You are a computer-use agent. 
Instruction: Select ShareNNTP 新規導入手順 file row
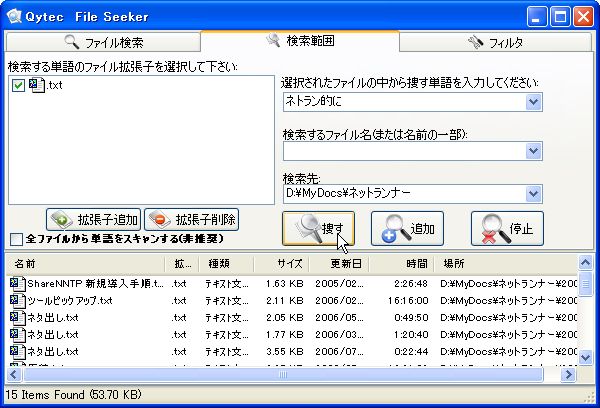292,284
